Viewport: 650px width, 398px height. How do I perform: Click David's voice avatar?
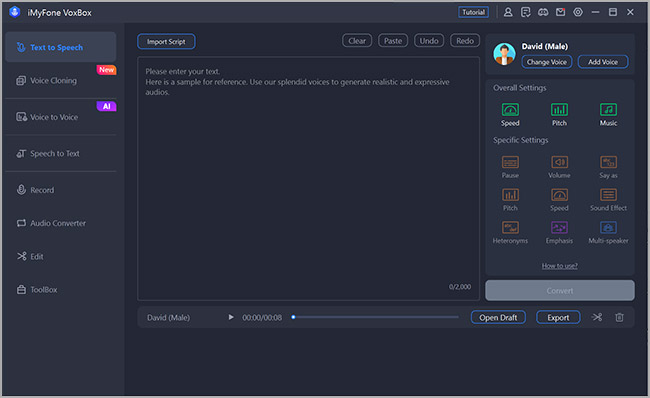pyautogui.click(x=504, y=54)
